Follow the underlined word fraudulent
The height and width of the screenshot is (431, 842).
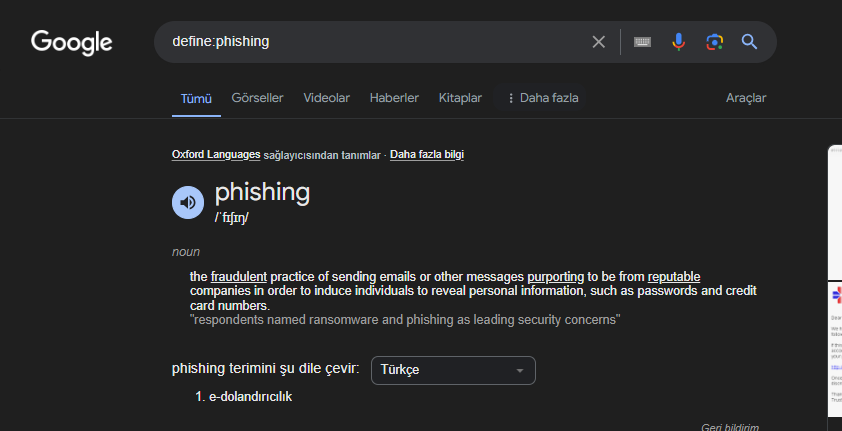coord(239,277)
